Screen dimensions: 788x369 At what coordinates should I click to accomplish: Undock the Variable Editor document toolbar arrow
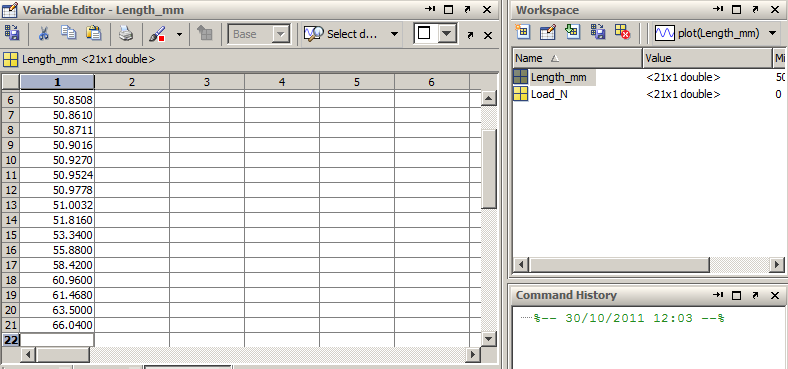pyautogui.click(x=470, y=35)
